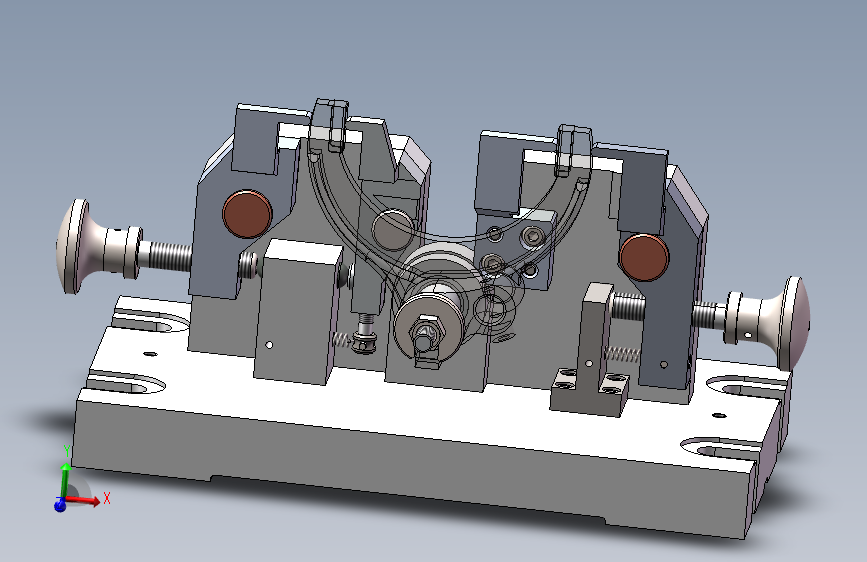
Task: Click the blue Z axis ball of the triad
Action: click(60, 505)
